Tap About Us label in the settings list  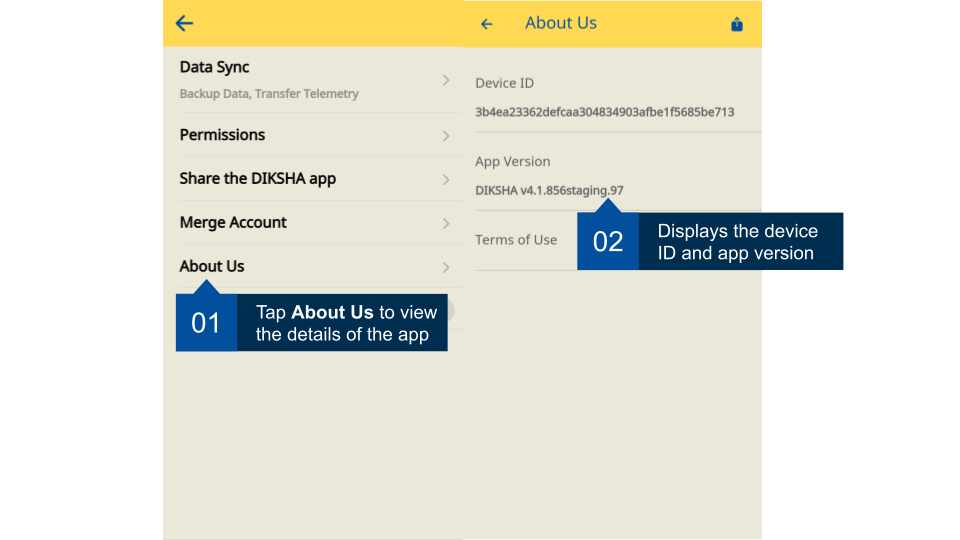[212, 267]
